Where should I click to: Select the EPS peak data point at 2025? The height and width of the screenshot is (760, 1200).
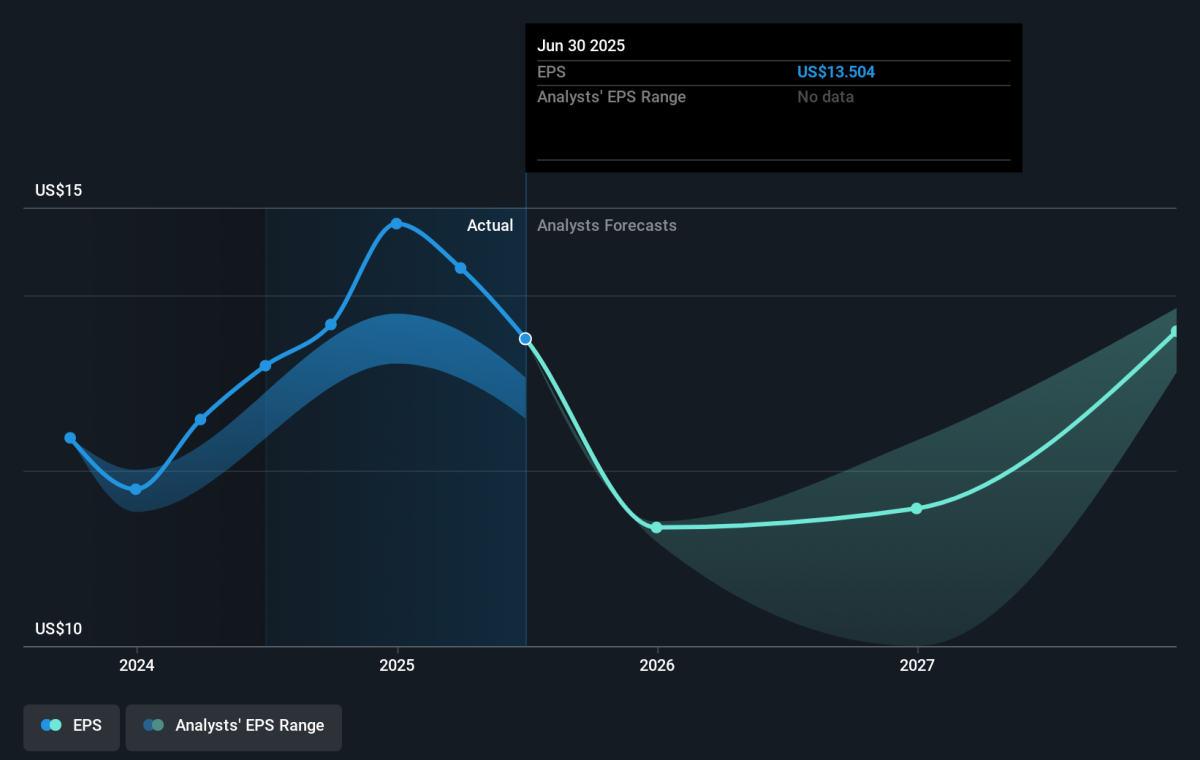397,223
